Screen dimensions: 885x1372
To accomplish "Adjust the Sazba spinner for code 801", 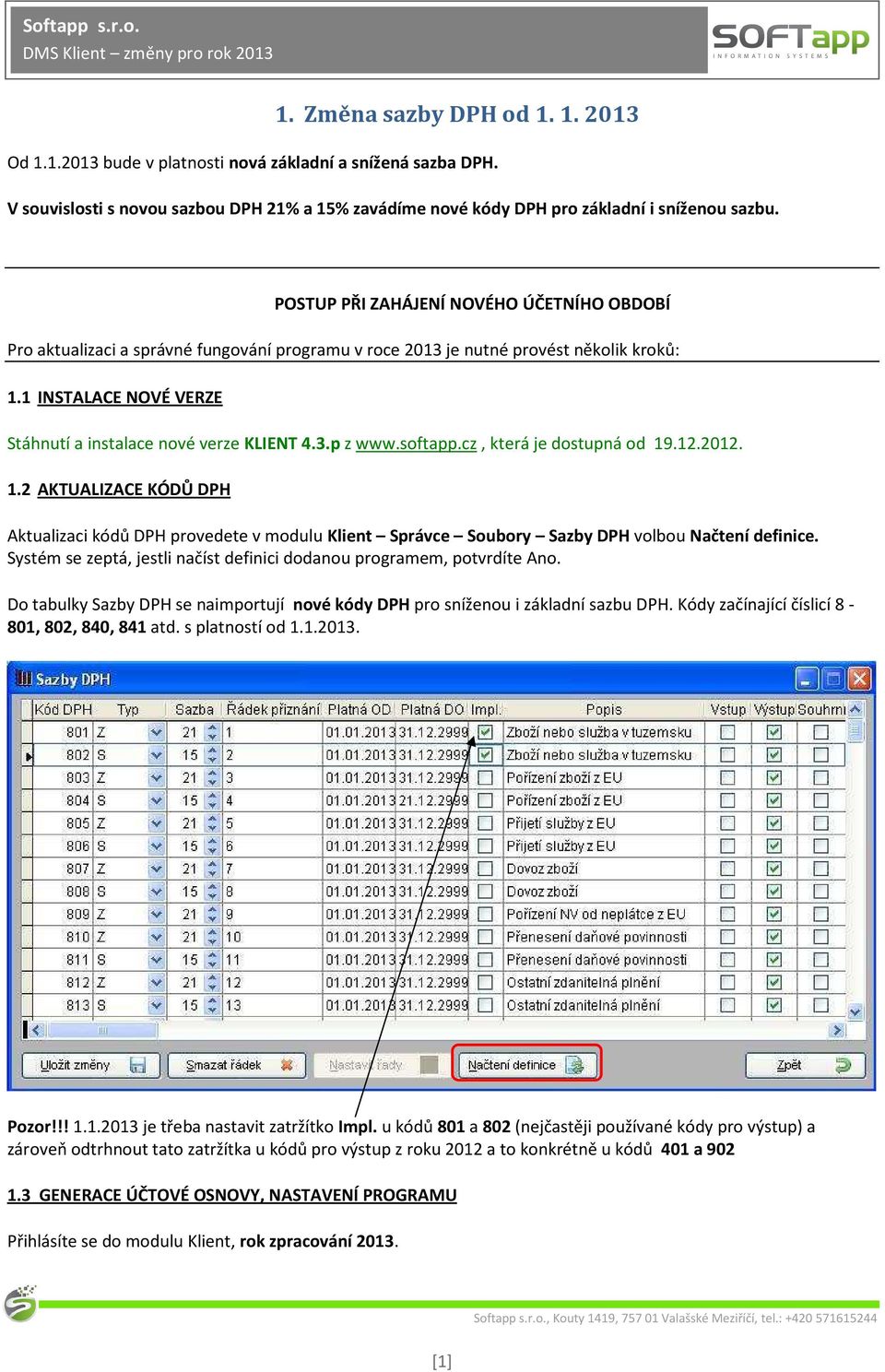I will [x=212, y=732].
